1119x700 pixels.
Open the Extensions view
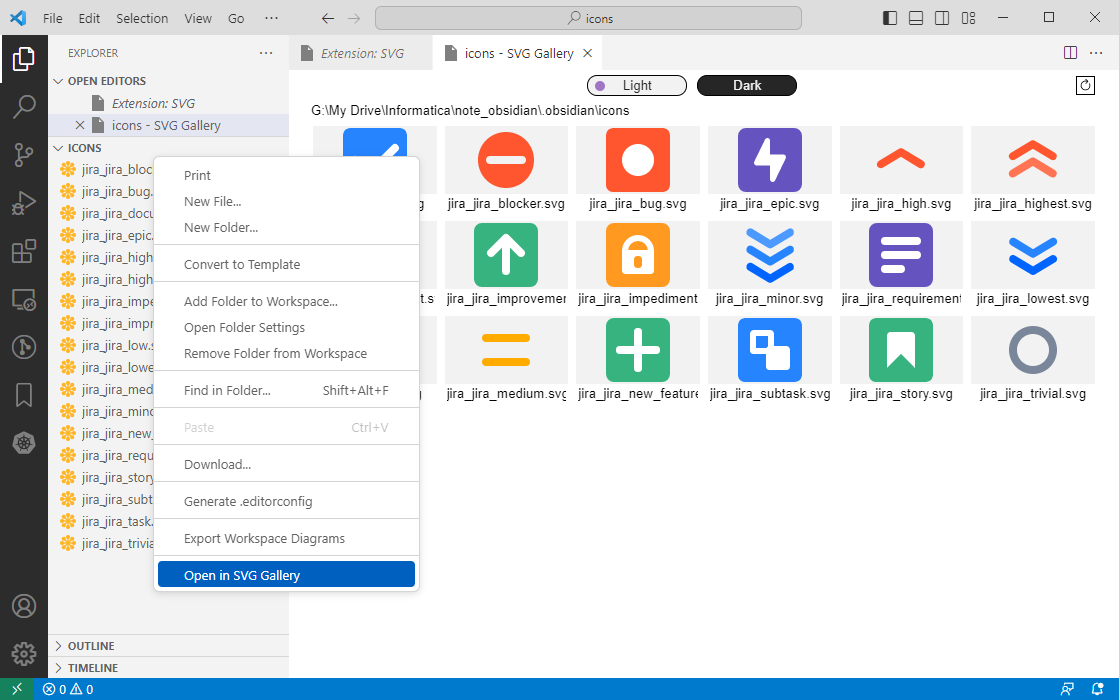point(24,251)
